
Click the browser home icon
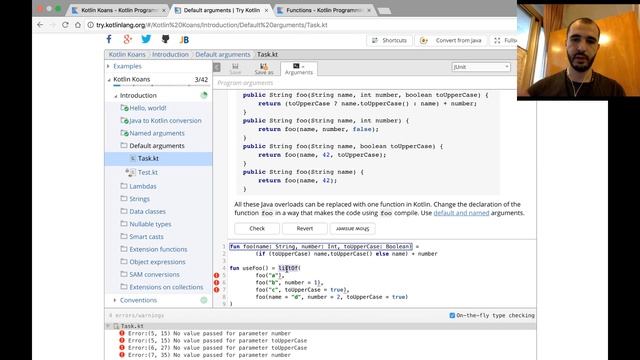(78, 25)
